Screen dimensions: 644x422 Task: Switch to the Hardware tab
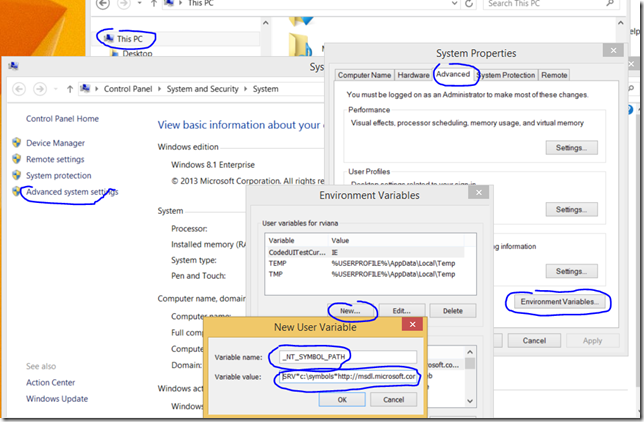pos(413,75)
